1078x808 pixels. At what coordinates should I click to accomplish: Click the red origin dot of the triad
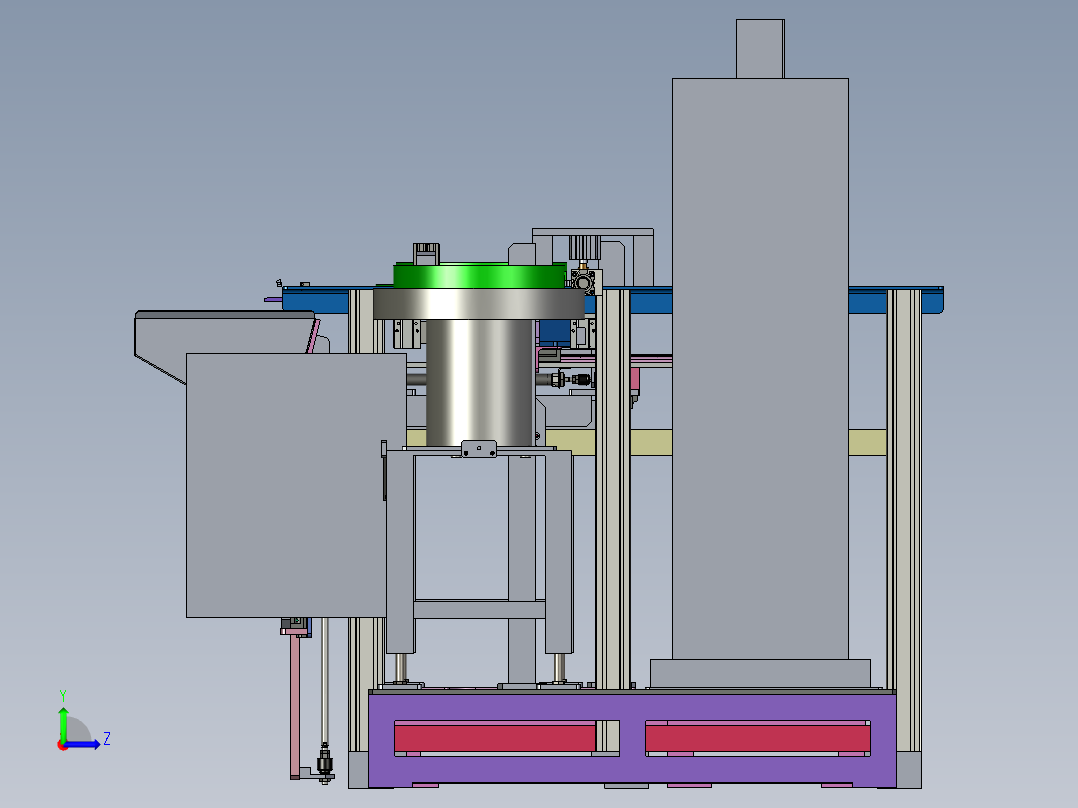click(62, 745)
